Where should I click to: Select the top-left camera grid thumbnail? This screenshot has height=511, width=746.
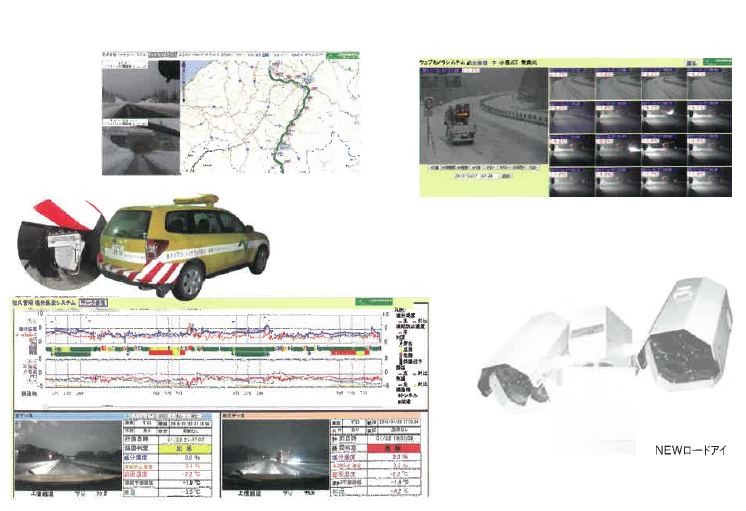570,85
